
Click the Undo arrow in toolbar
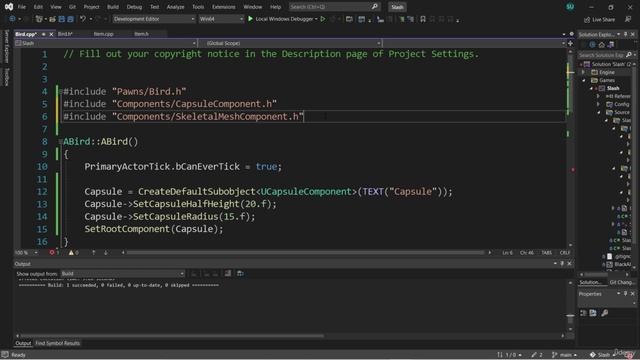83,19
